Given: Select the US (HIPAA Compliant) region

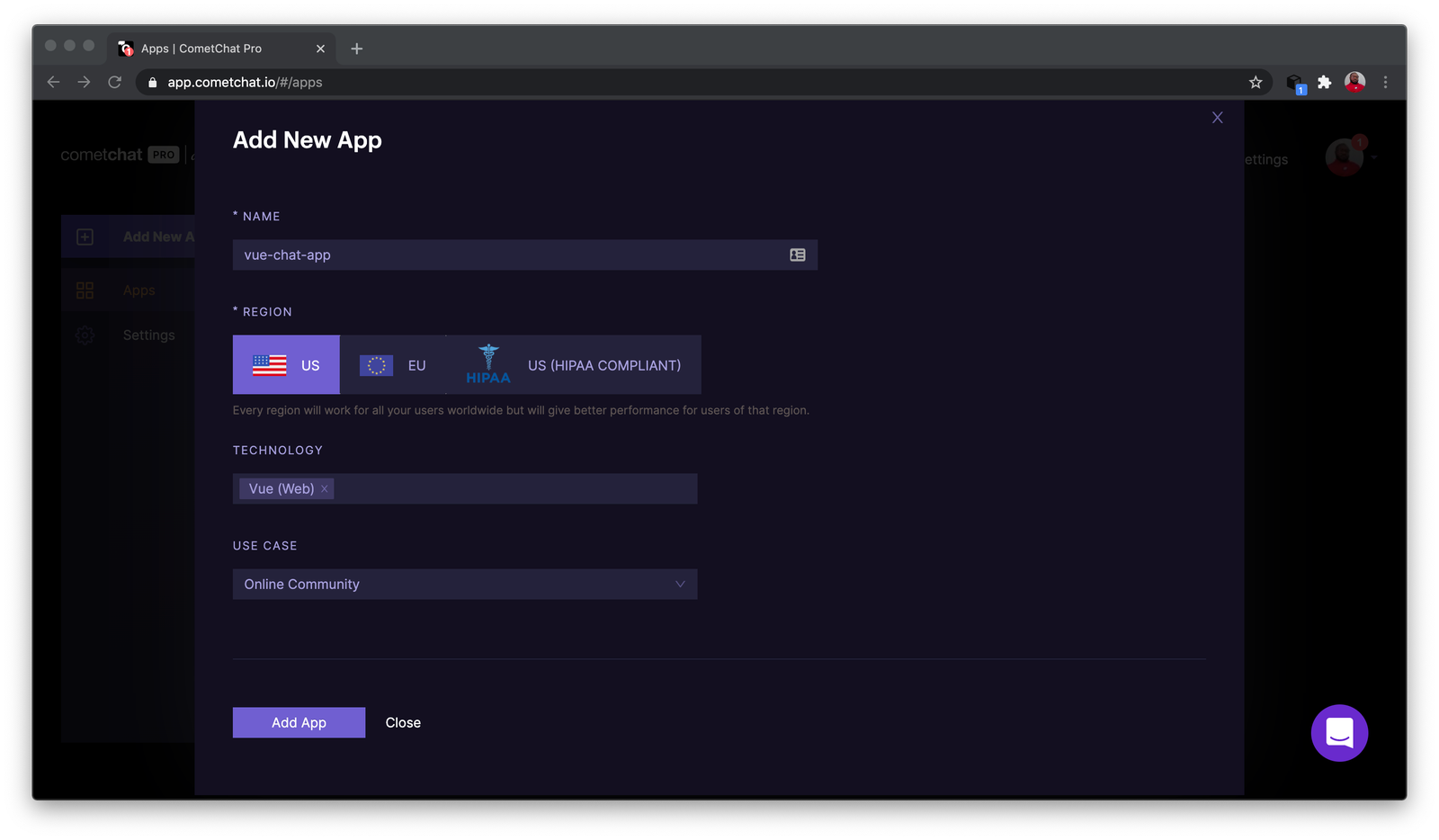Looking at the screenshot, I should 574,364.
